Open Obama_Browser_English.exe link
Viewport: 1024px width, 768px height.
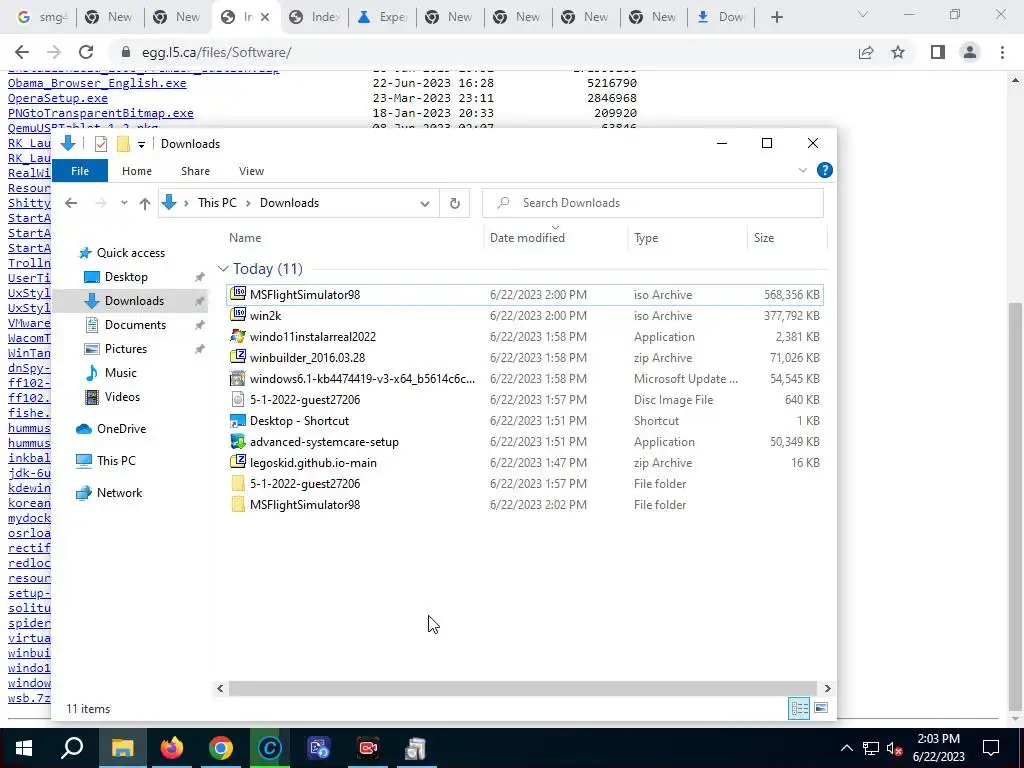tap(97, 83)
